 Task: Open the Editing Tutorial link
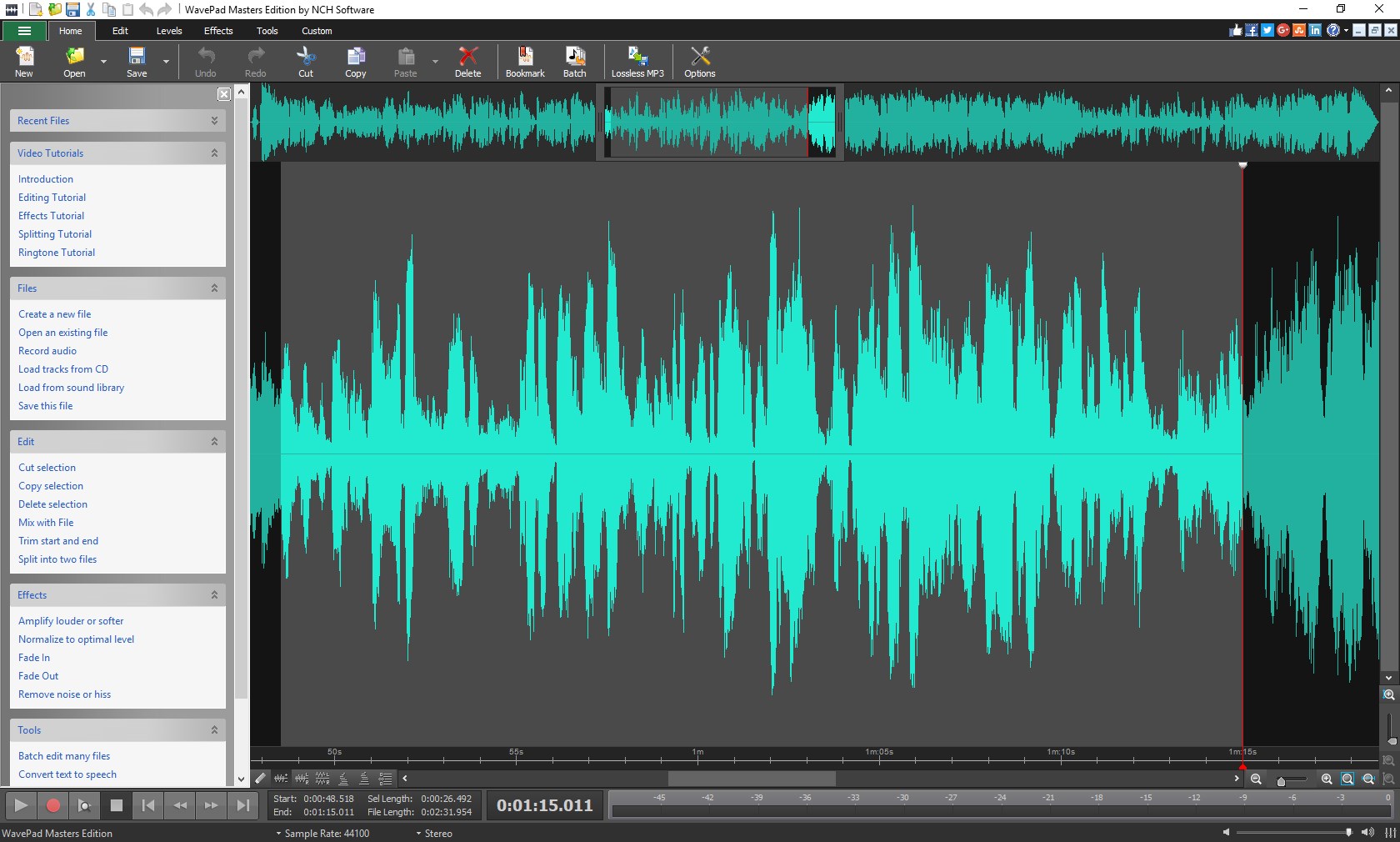(52, 198)
